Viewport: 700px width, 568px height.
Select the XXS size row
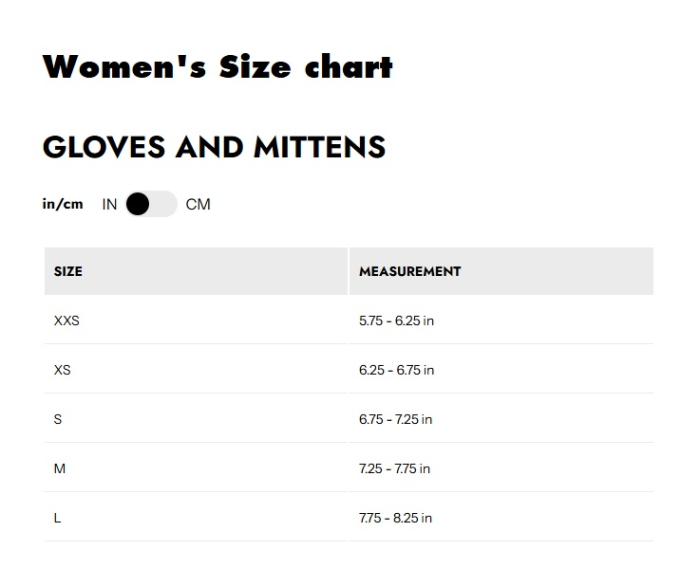point(349,320)
